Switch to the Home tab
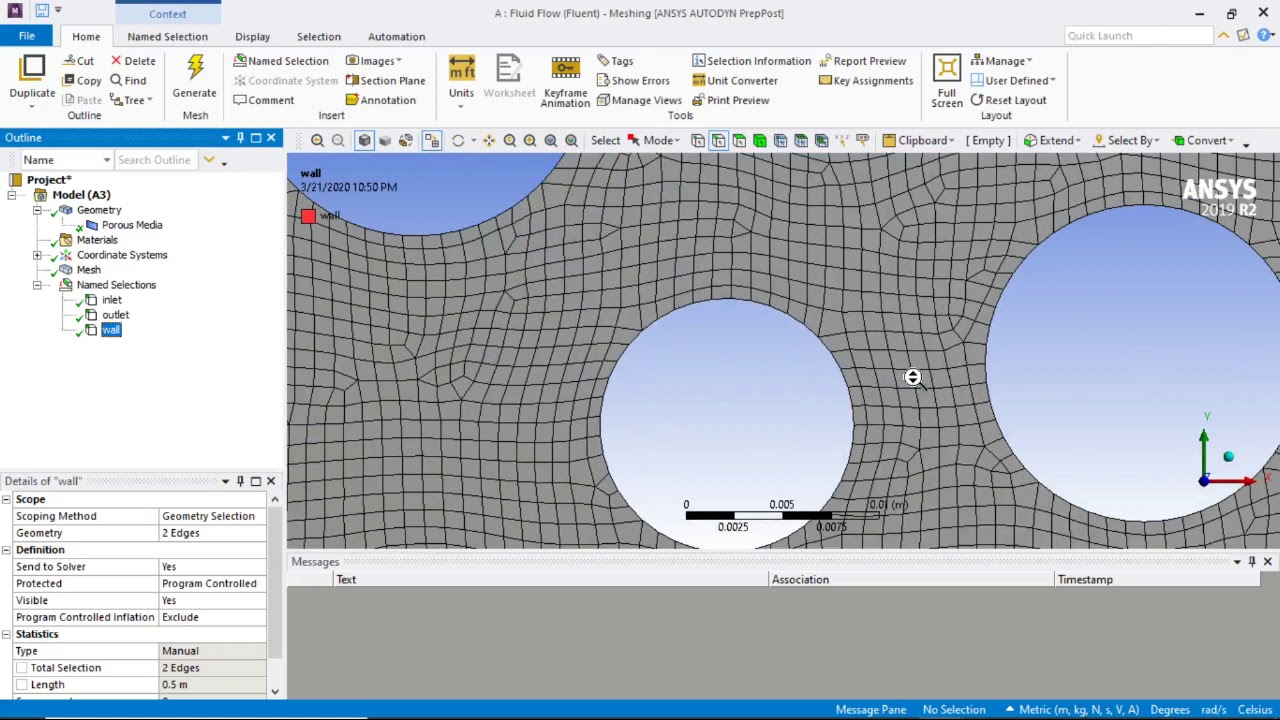Viewport: 1280px width, 720px height. pos(86,37)
